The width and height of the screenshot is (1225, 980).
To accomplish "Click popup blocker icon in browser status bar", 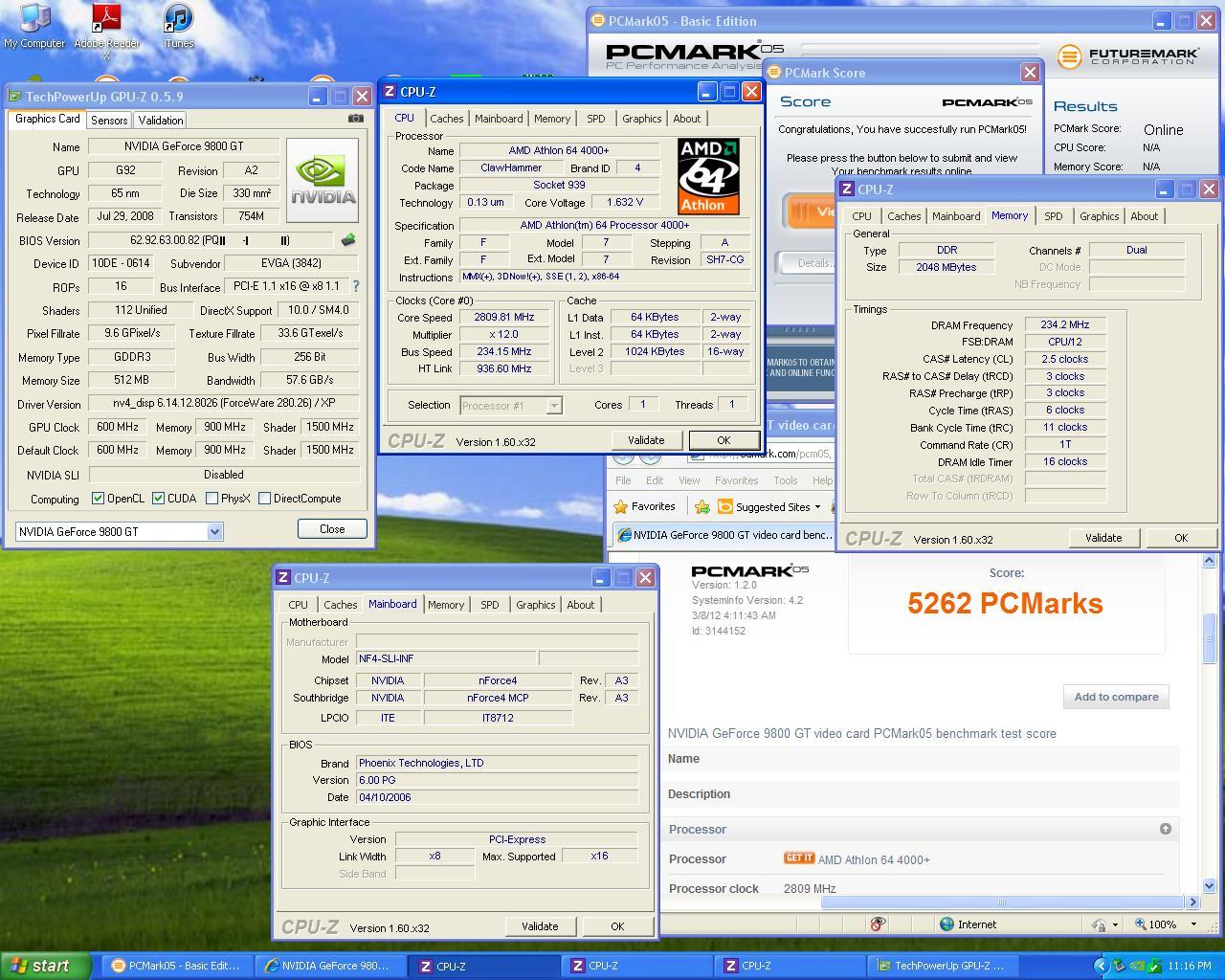I will [878, 924].
